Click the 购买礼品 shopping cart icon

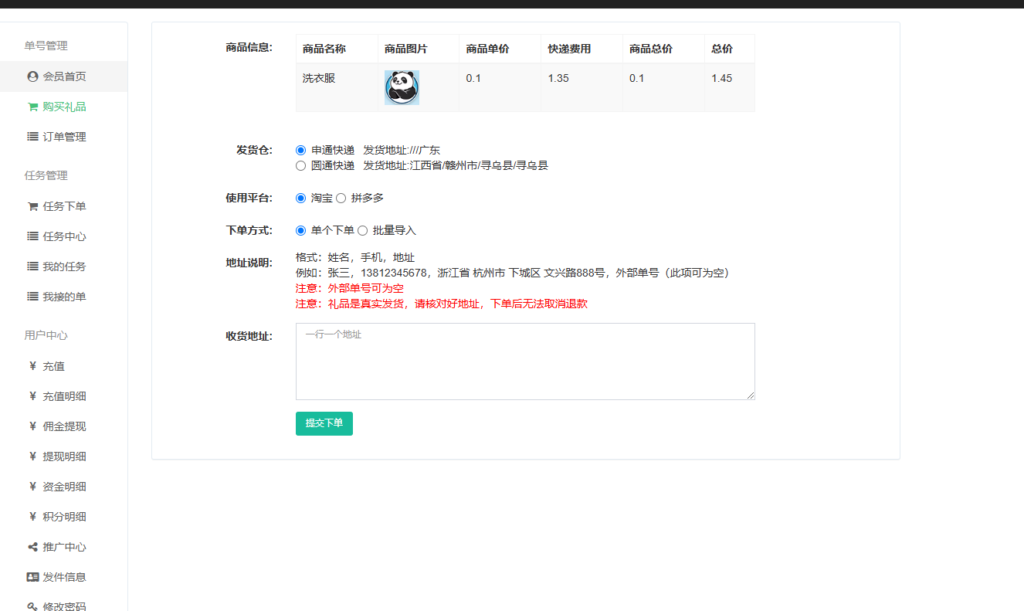click(x=33, y=106)
